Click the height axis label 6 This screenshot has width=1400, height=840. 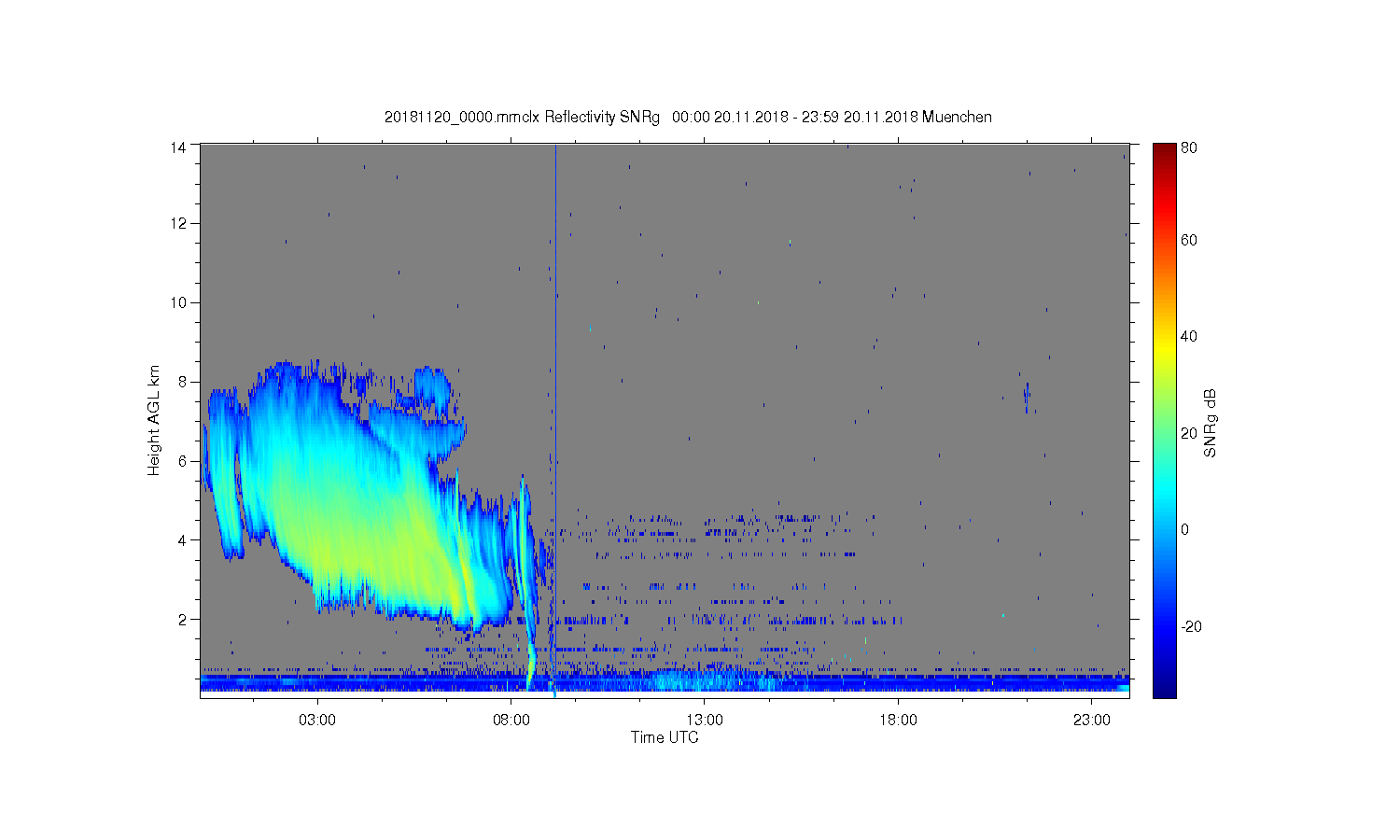click(x=182, y=461)
